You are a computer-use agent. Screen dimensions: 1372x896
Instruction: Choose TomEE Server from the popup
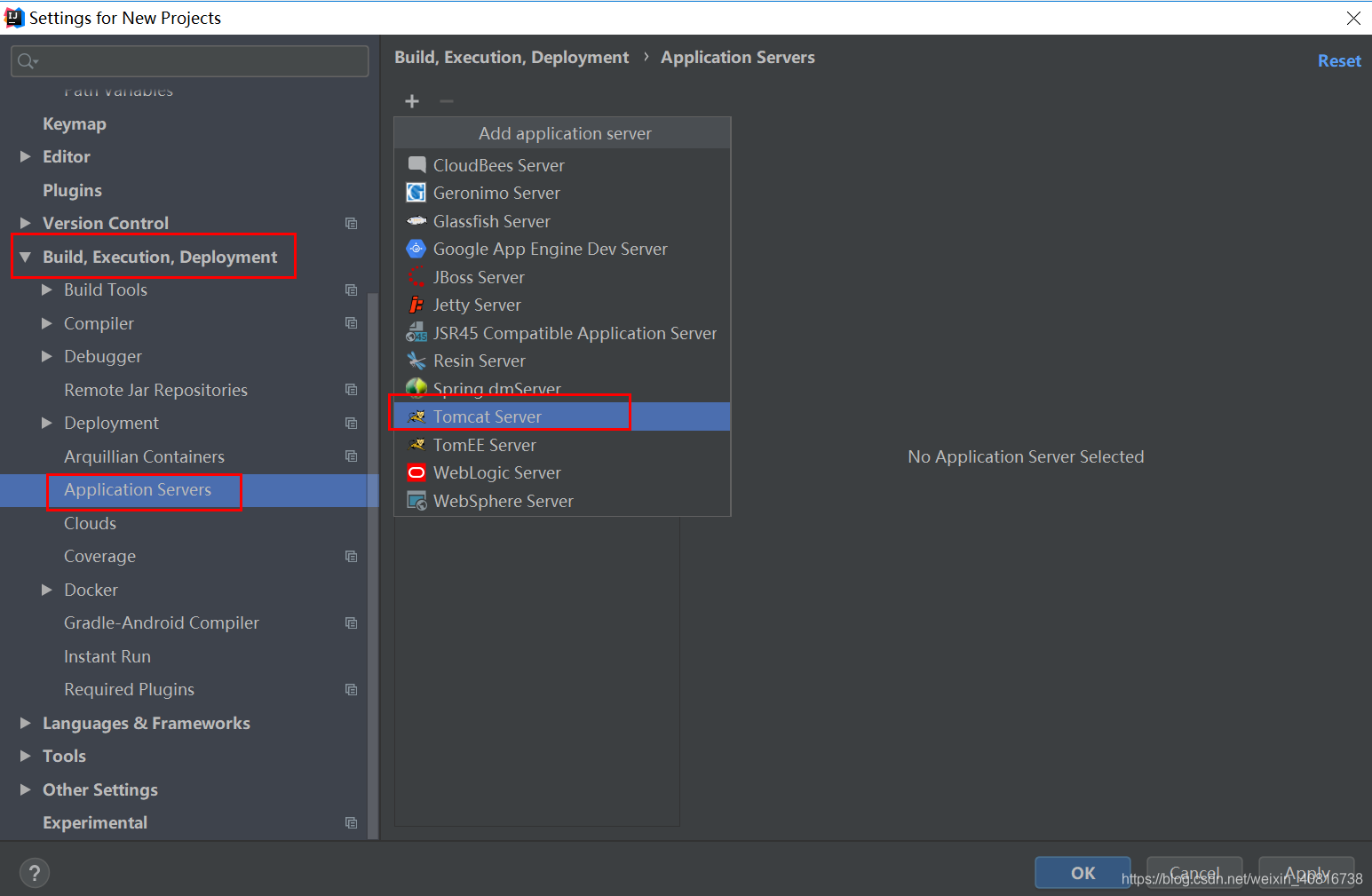(562, 445)
